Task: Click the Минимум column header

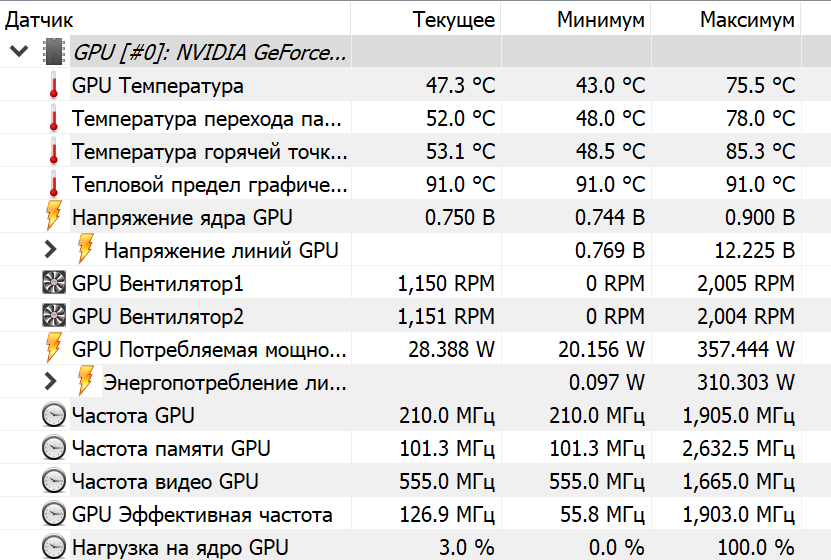Action: [601, 19]
